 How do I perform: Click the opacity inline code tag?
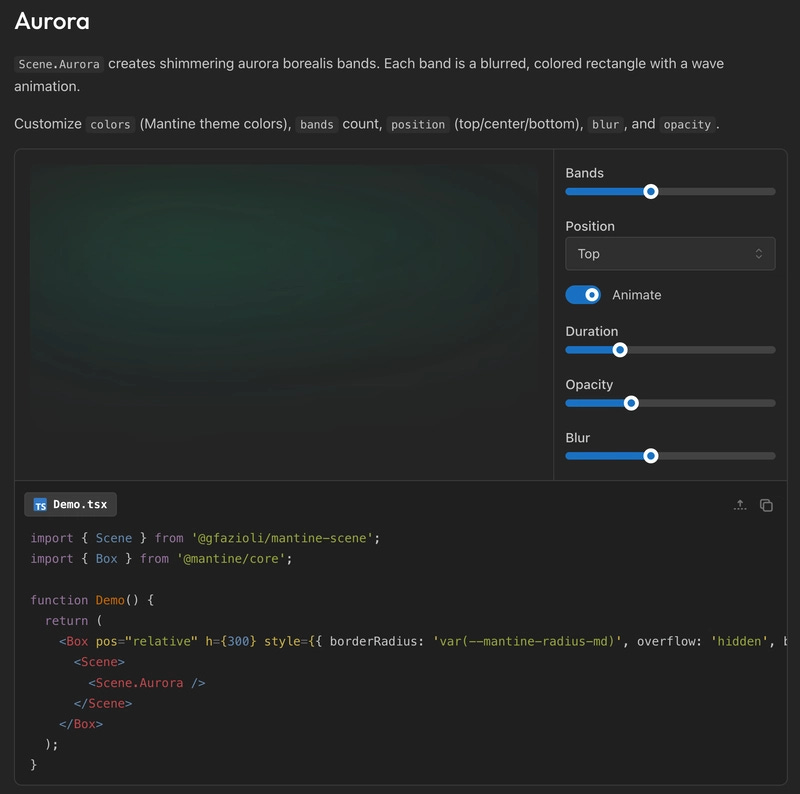pyautogui.click(x=687, y=125)
